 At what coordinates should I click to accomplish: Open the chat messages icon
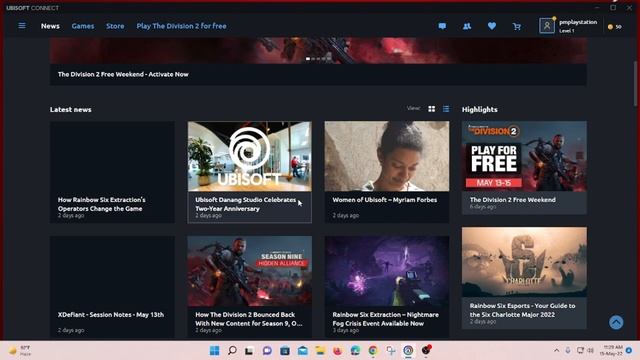coord(442,26)
